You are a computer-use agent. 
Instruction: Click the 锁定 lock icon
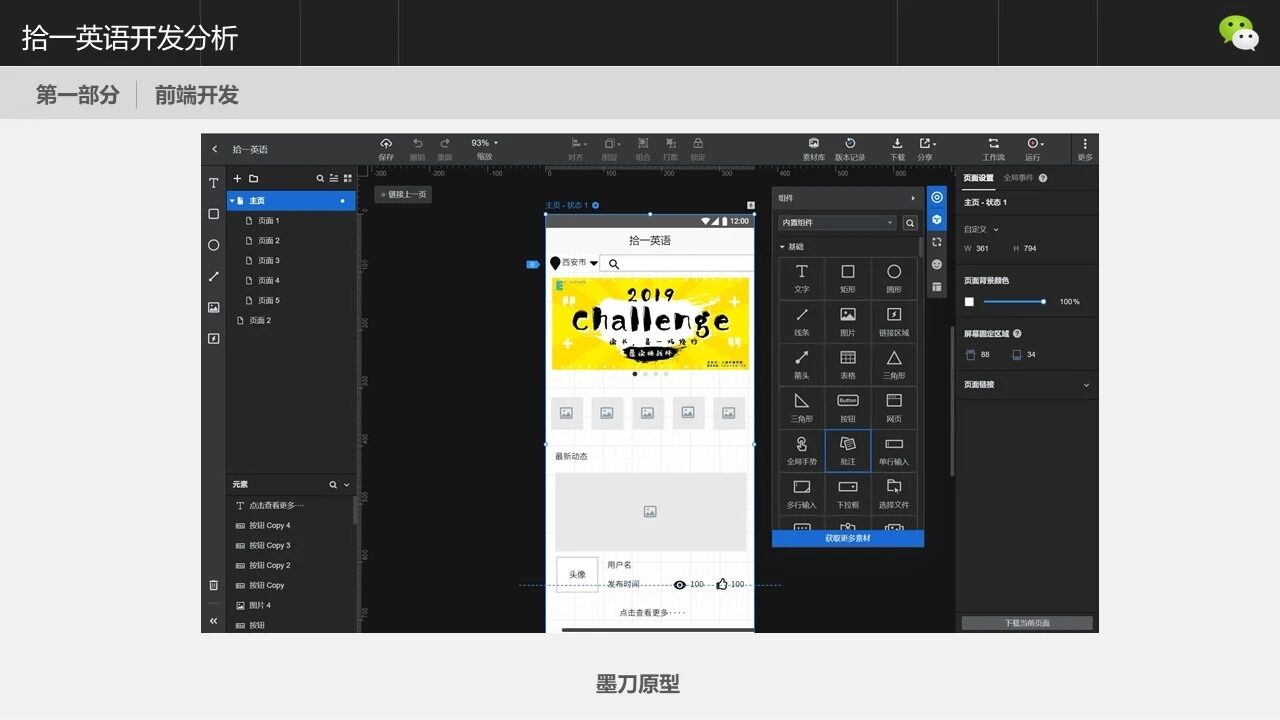click(x=698, y=143)
